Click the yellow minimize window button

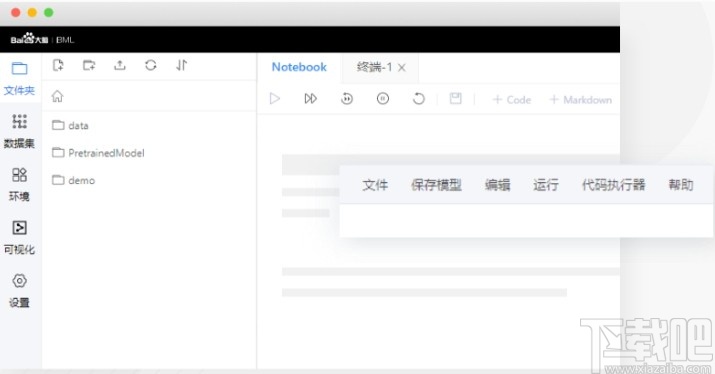(32, 13)
